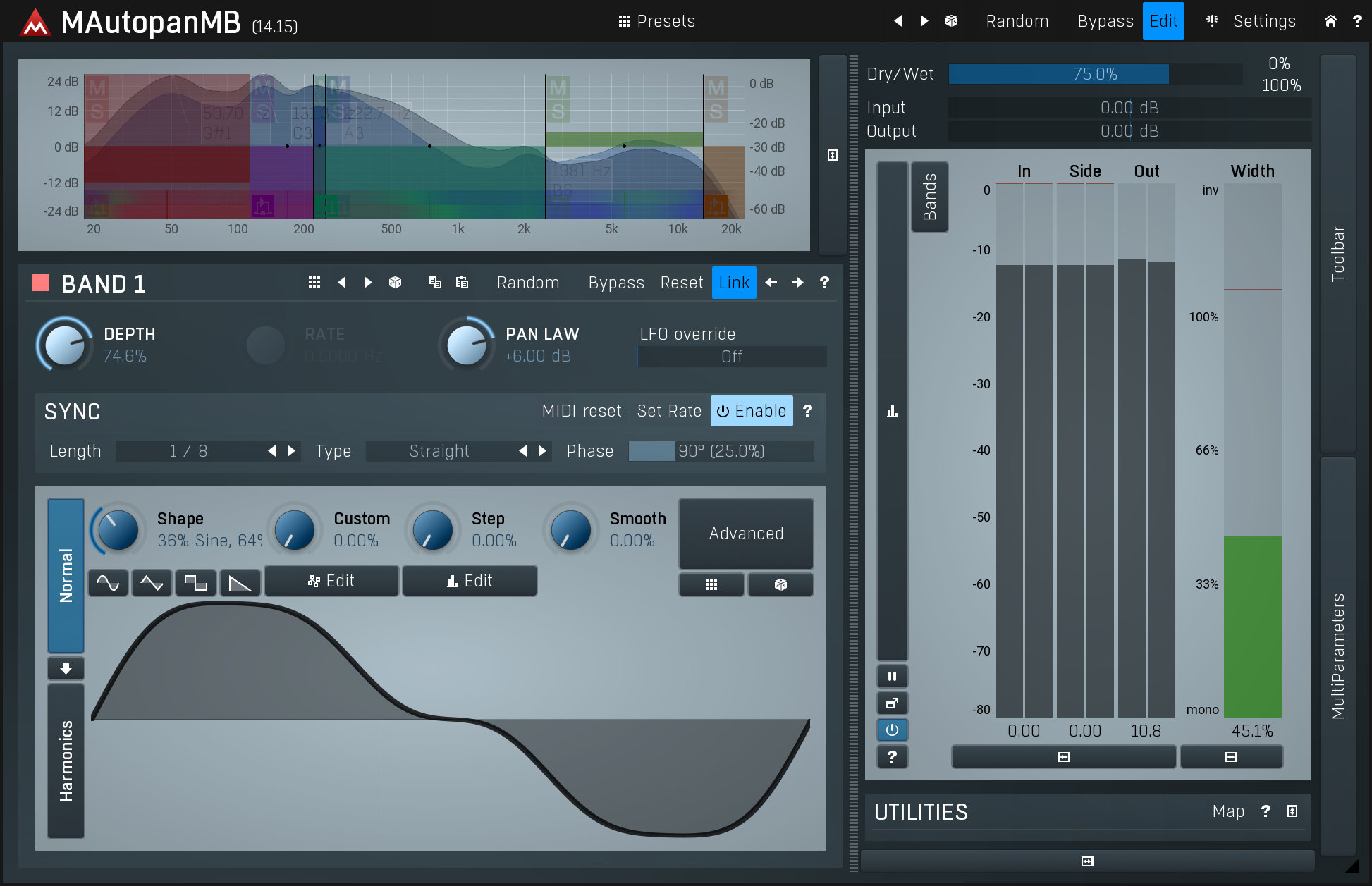Step to the next sync Type with right arrow
Screen dimensions: 1372x886
(x=542, y=451)
